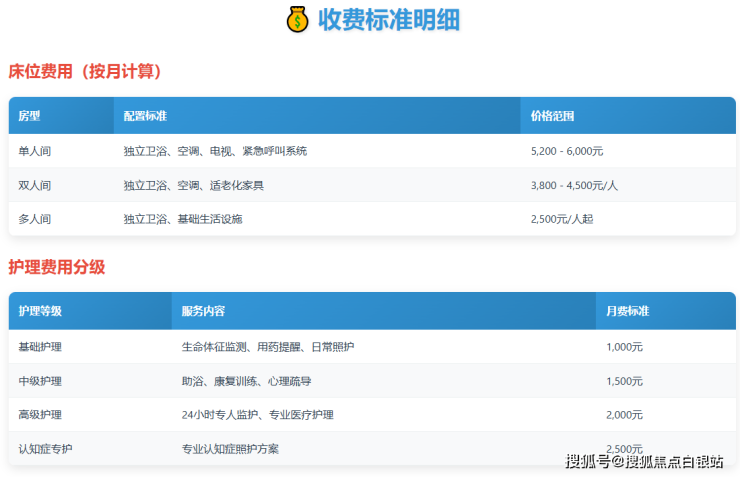Click the 服务内容 column header
Screen dimensions: 740x477
coord(203,311)
